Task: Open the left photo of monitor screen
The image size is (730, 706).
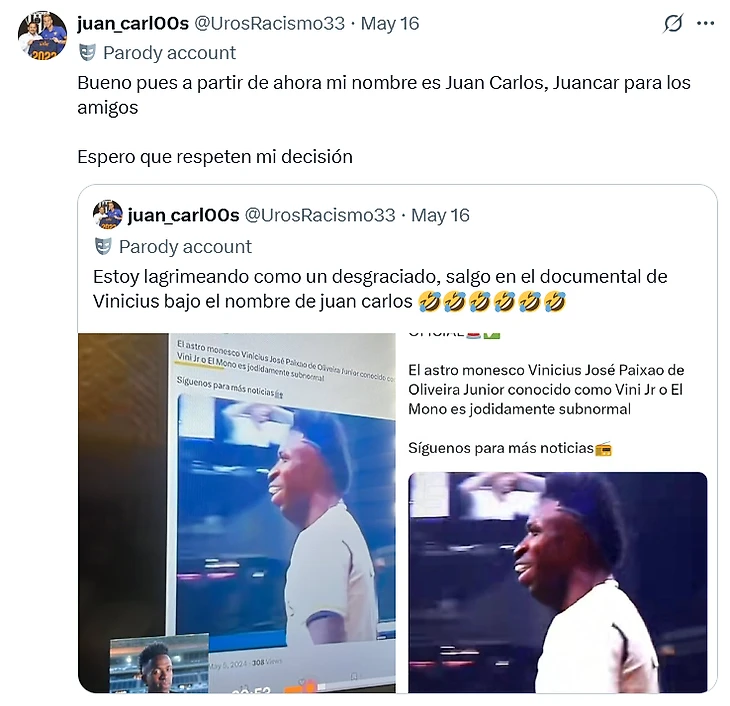Action: pyautogui.click(x=237, y=513)
